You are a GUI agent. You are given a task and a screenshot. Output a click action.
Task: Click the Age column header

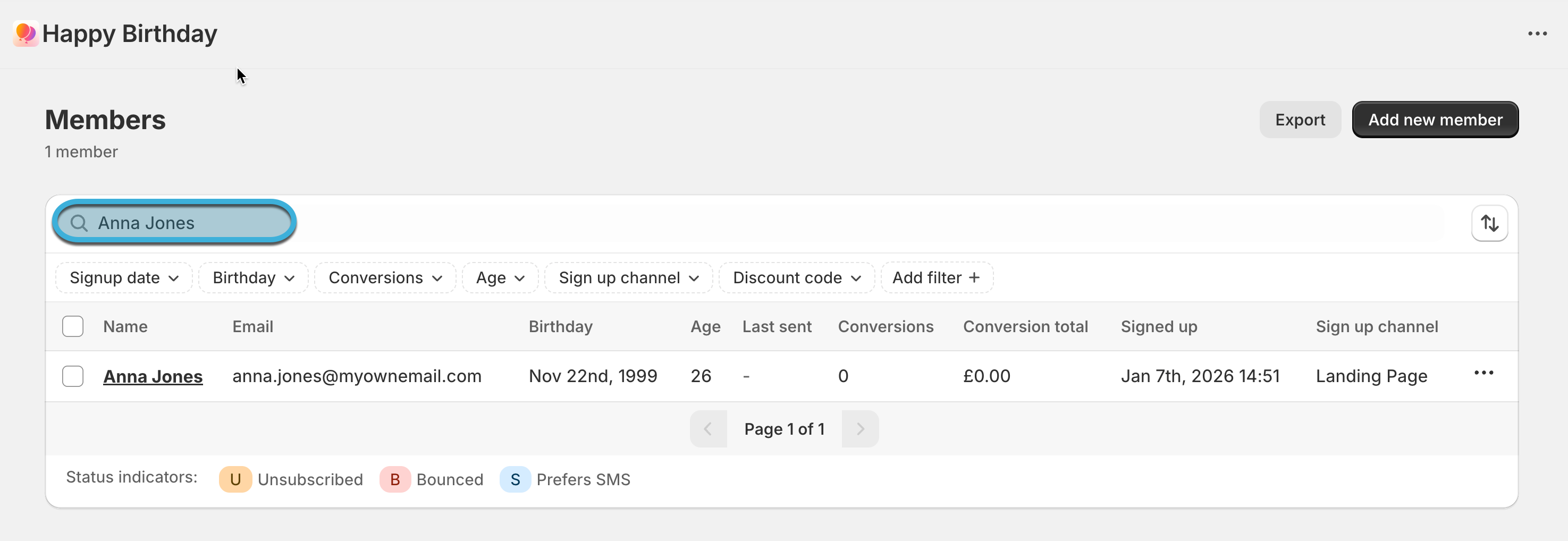click(x=705, y=327)
